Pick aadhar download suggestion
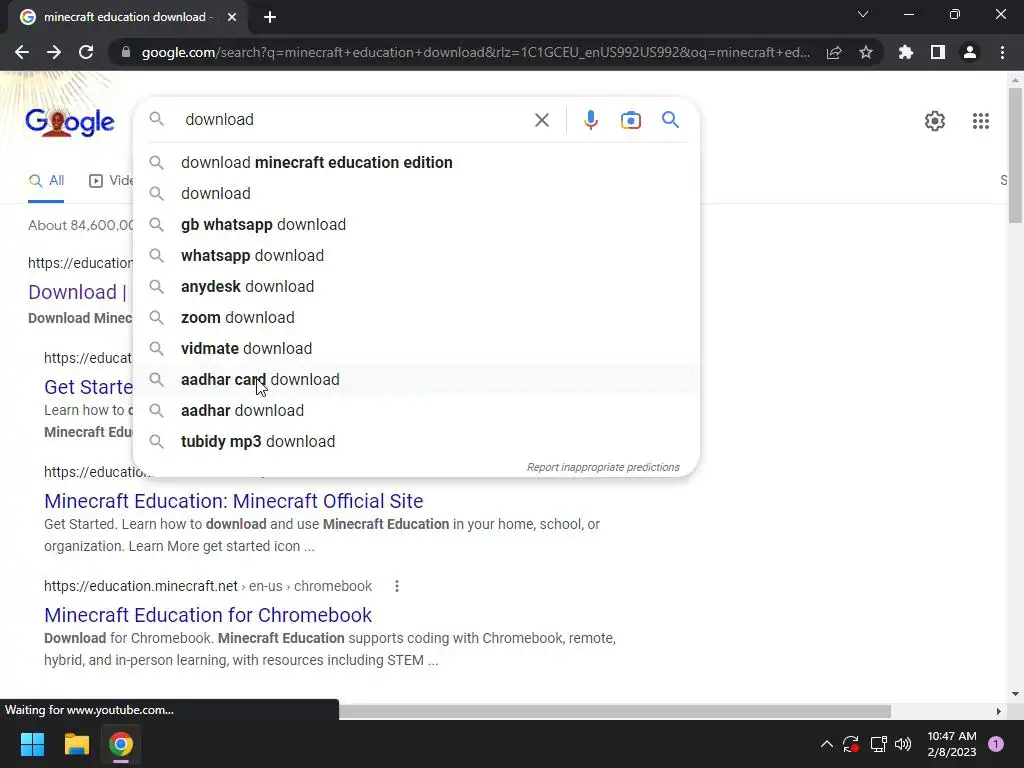The width and height of the screenshot is (1024, 768). pos(416,411)
